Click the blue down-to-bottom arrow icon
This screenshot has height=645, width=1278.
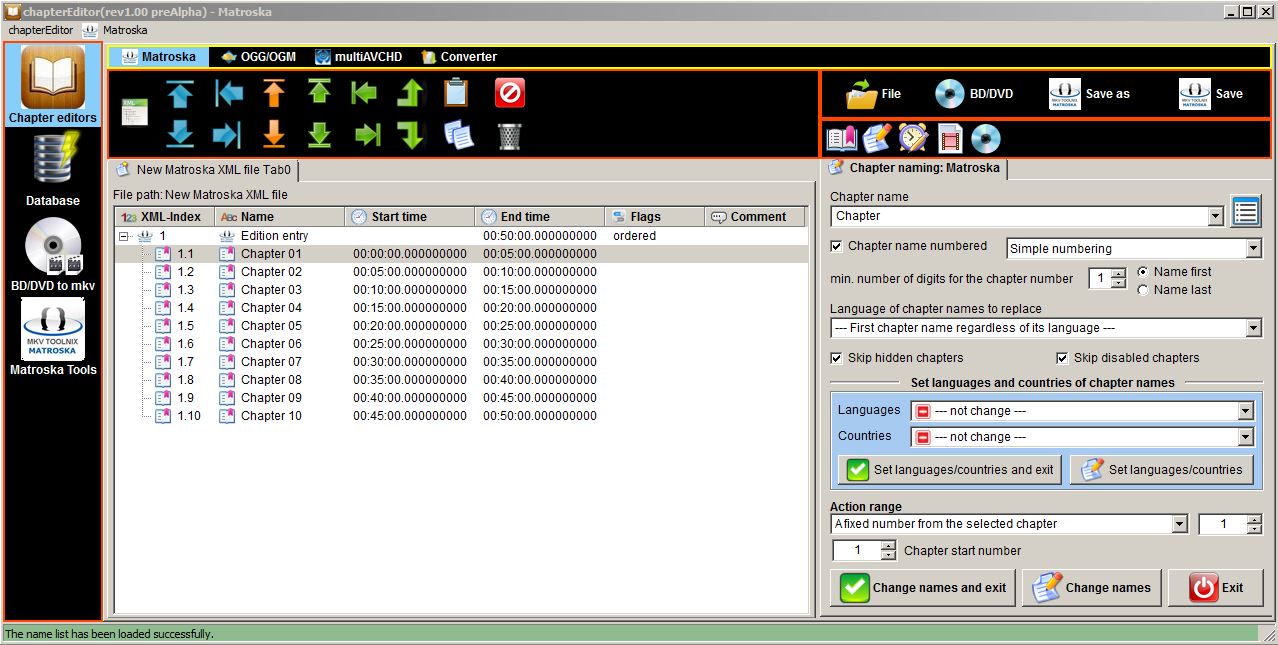180,134
